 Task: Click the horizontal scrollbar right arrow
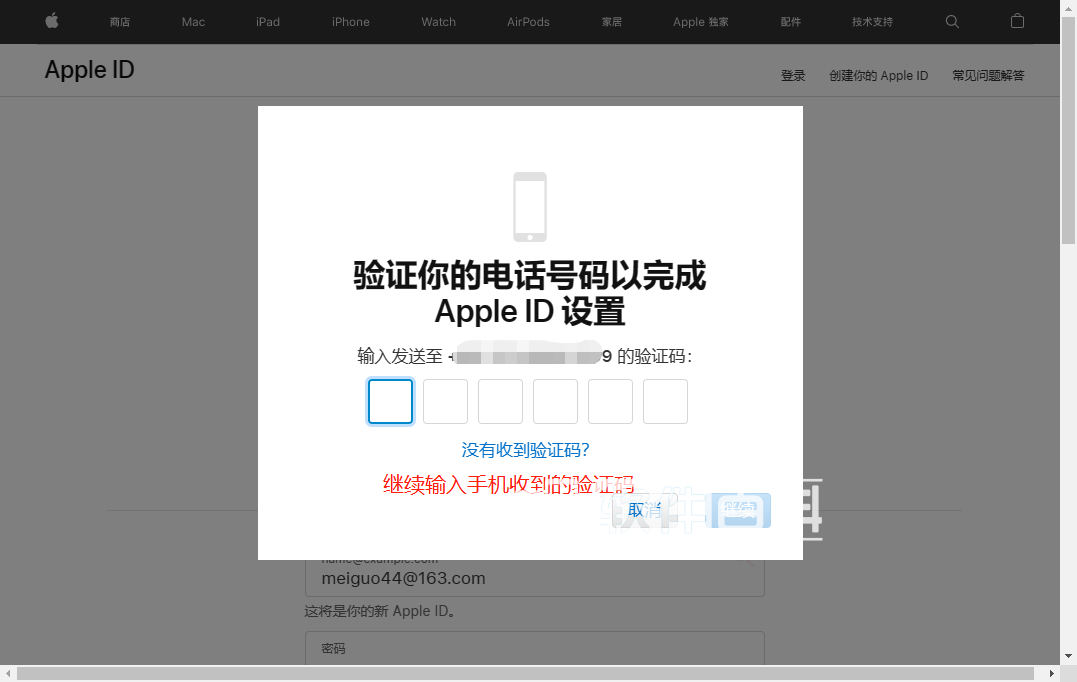(1052, 674)
